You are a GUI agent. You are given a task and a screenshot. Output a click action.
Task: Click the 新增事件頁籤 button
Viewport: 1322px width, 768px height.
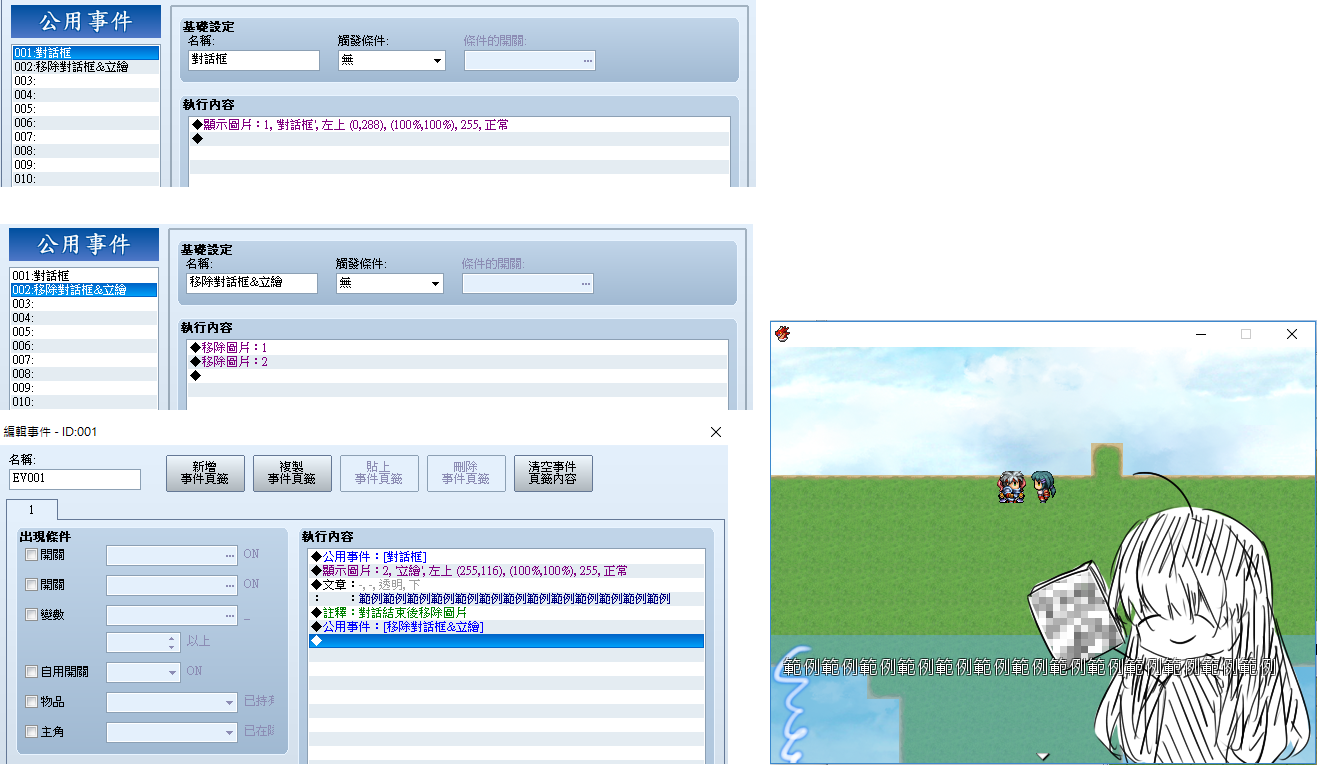205,474
